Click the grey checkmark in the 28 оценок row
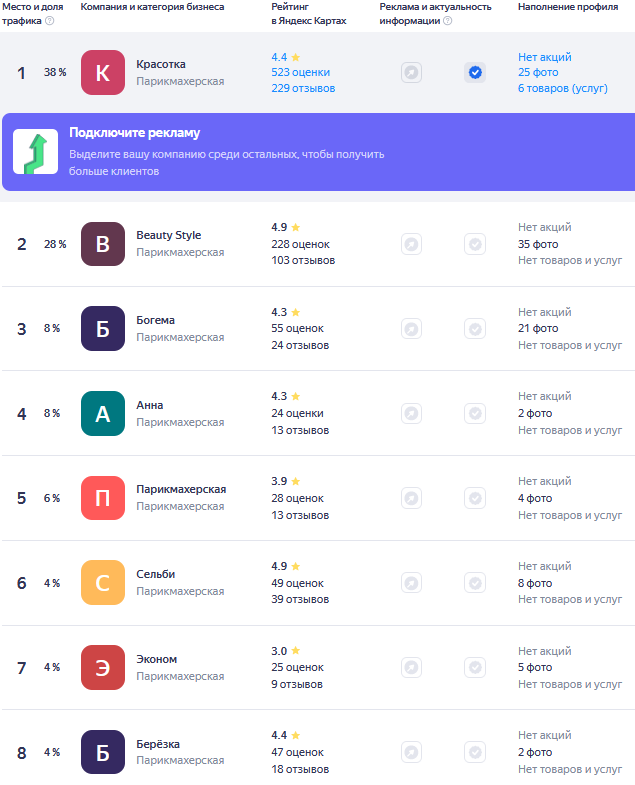Image resolution: width=635 pixels, height=785 pixels. (x=475, y=498)
